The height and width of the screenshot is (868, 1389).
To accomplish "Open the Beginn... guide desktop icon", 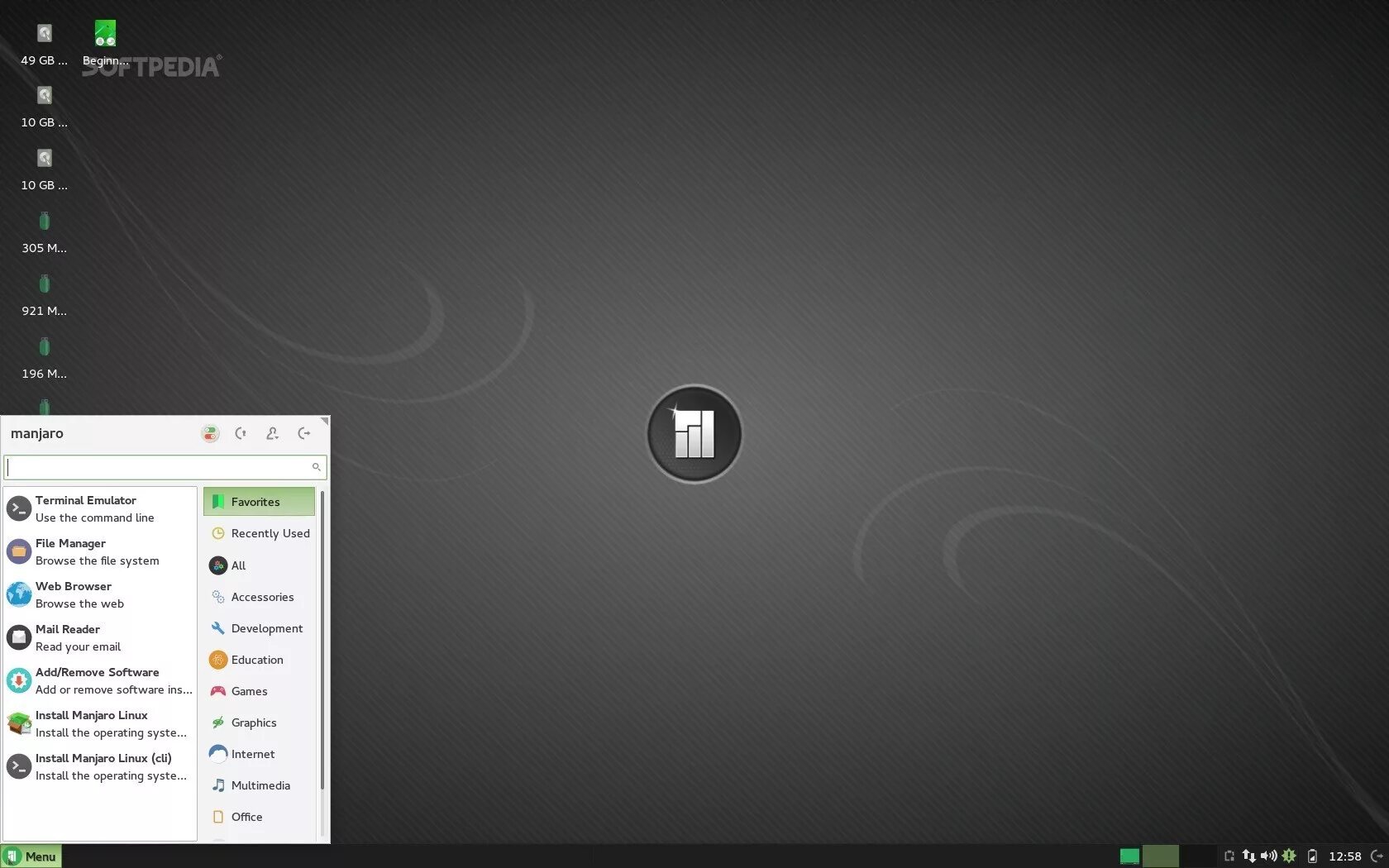I will click(105, 44).
